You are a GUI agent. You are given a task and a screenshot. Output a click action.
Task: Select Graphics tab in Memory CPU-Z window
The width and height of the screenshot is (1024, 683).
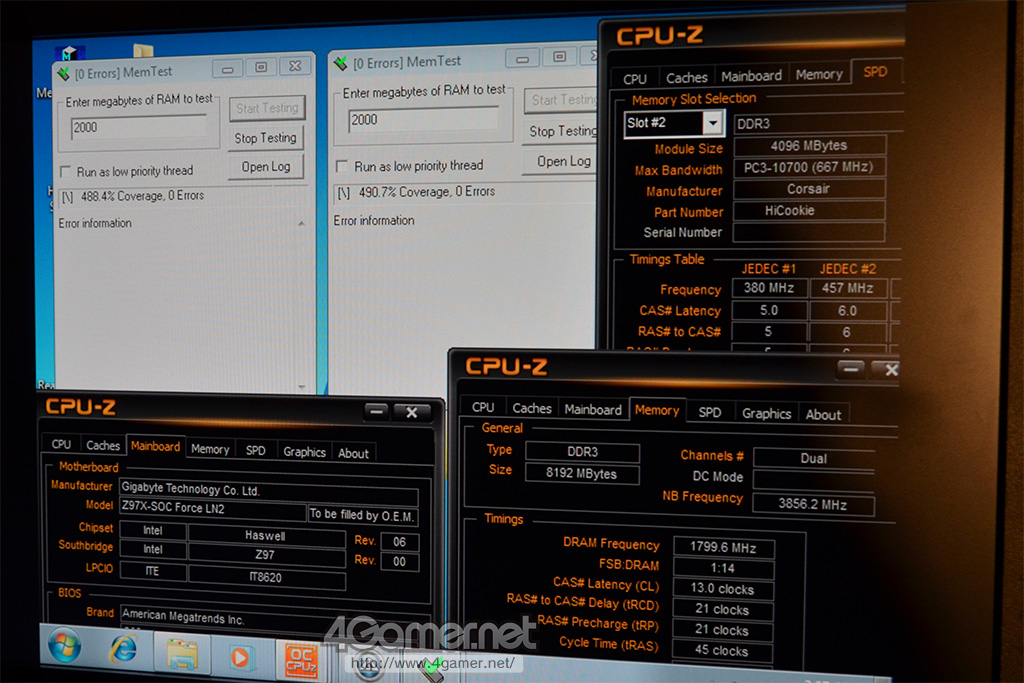pyautogui.click(x=766, y=413)
